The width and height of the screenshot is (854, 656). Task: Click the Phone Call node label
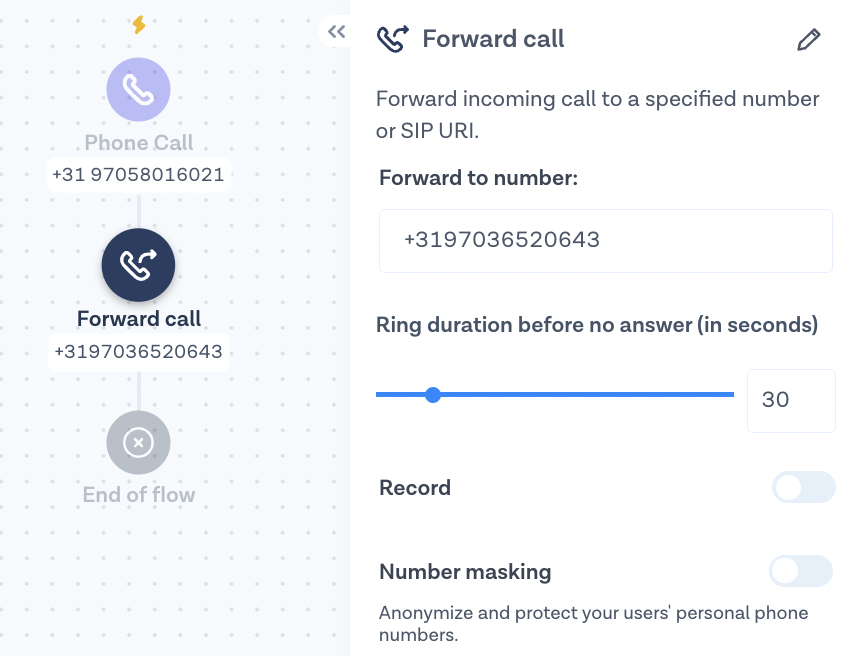coord(138,143)
